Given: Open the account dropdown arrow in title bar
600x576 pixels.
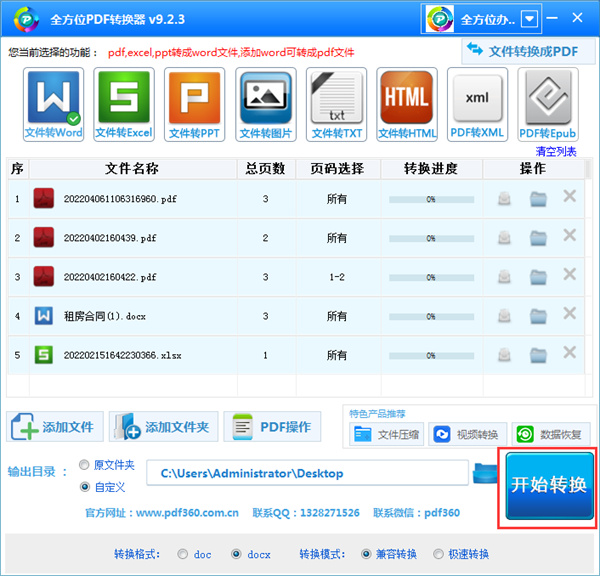Looking at the screenshot, I should tap(529, 19).
